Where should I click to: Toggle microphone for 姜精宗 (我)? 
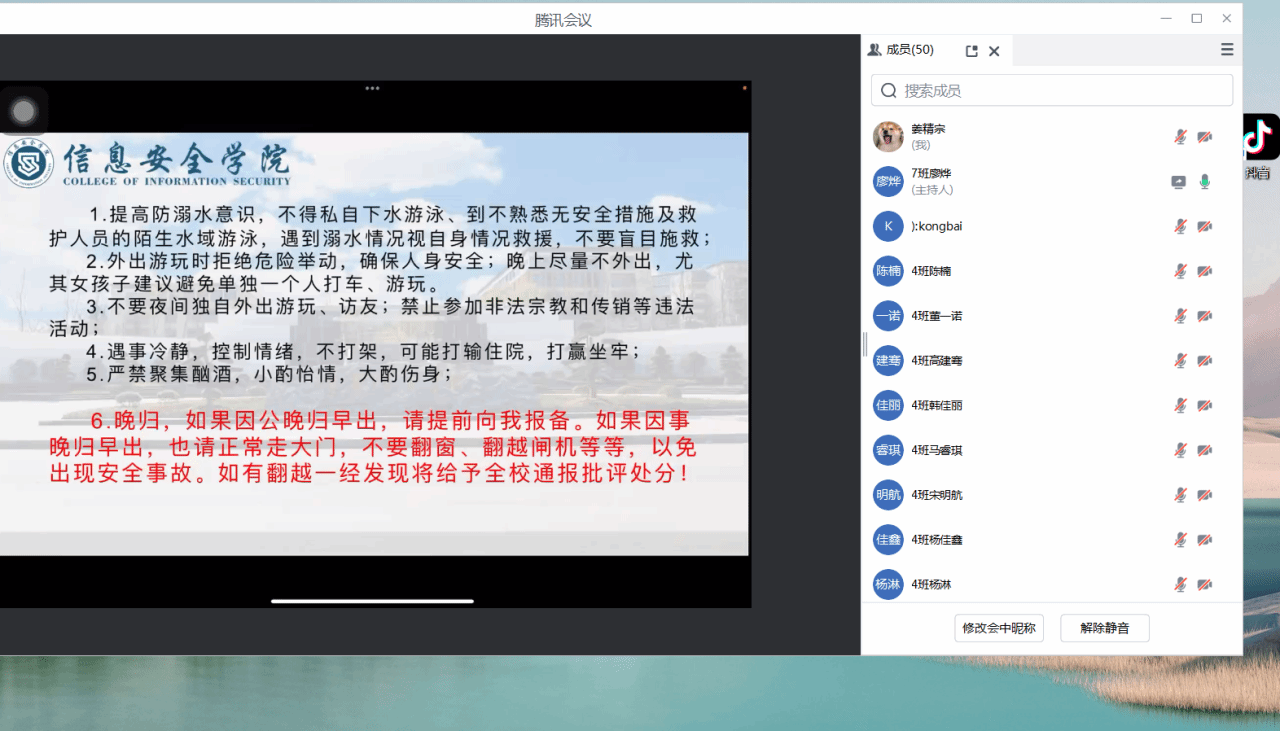[x=1180, y=137]
